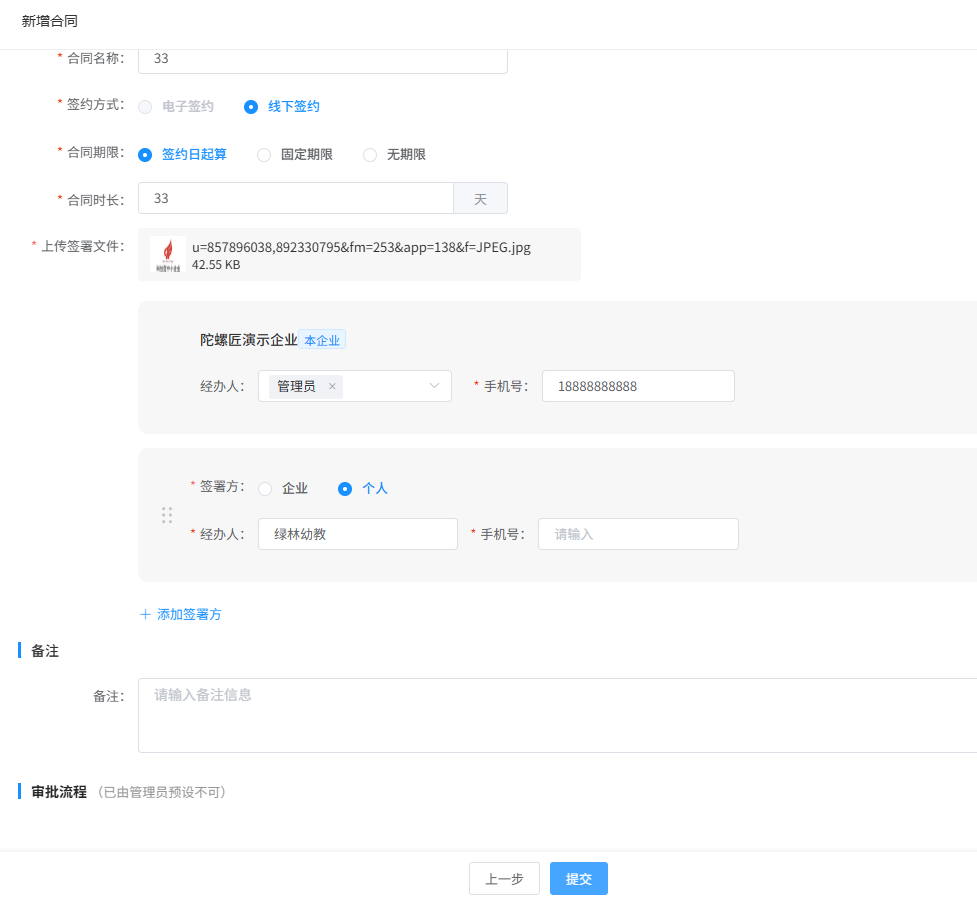Choose 固定期限 contract term
The image size is (977, 904).
click(x=264, y=154)
